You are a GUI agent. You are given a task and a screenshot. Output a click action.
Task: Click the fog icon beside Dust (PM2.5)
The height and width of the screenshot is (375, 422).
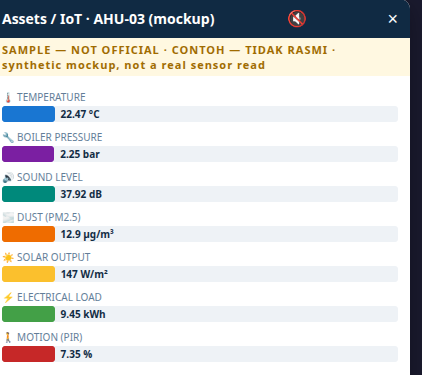click(x=8, y=217)
